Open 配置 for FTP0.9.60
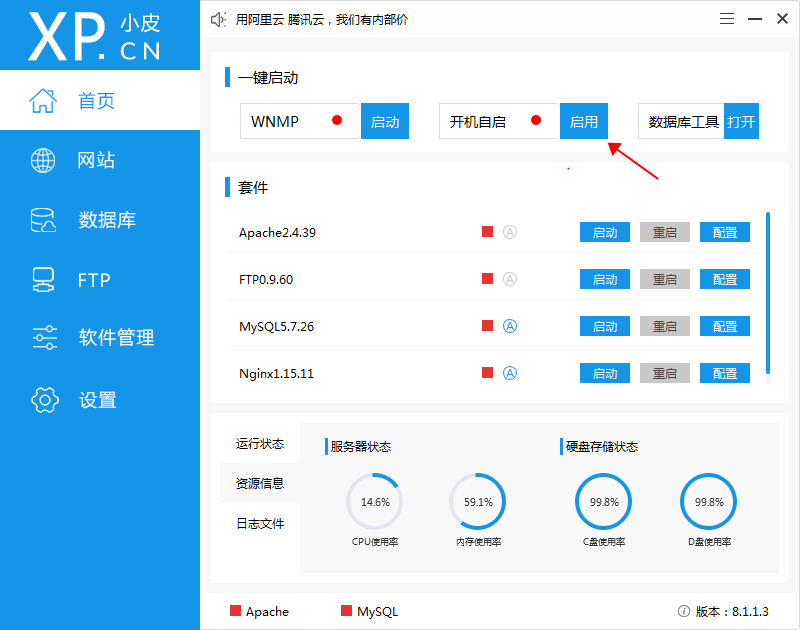The image size is (800, 630). point(724,279)
